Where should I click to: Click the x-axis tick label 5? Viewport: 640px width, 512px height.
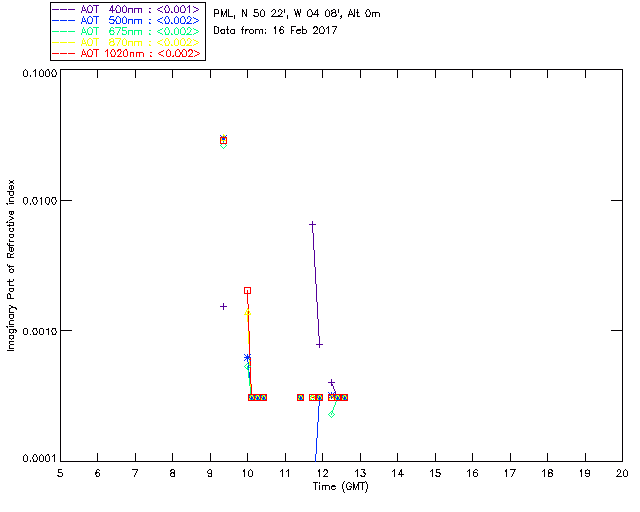60,474
